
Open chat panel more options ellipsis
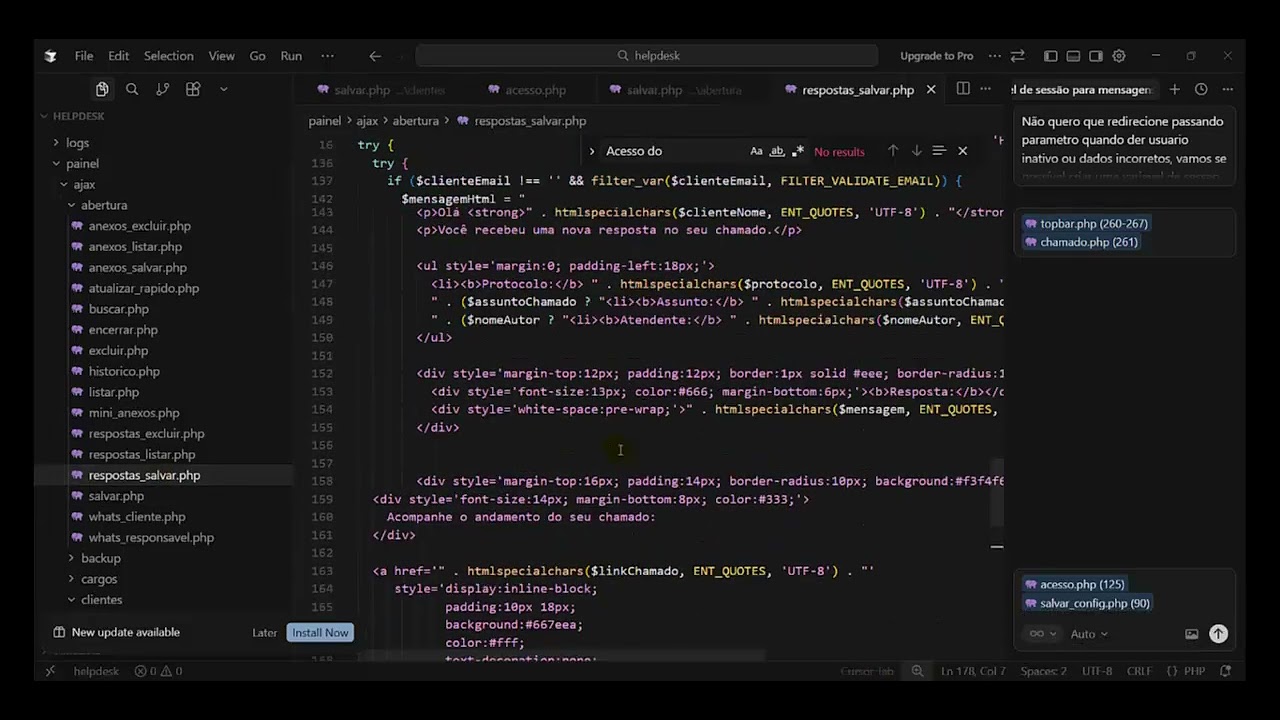[1227, 89]
